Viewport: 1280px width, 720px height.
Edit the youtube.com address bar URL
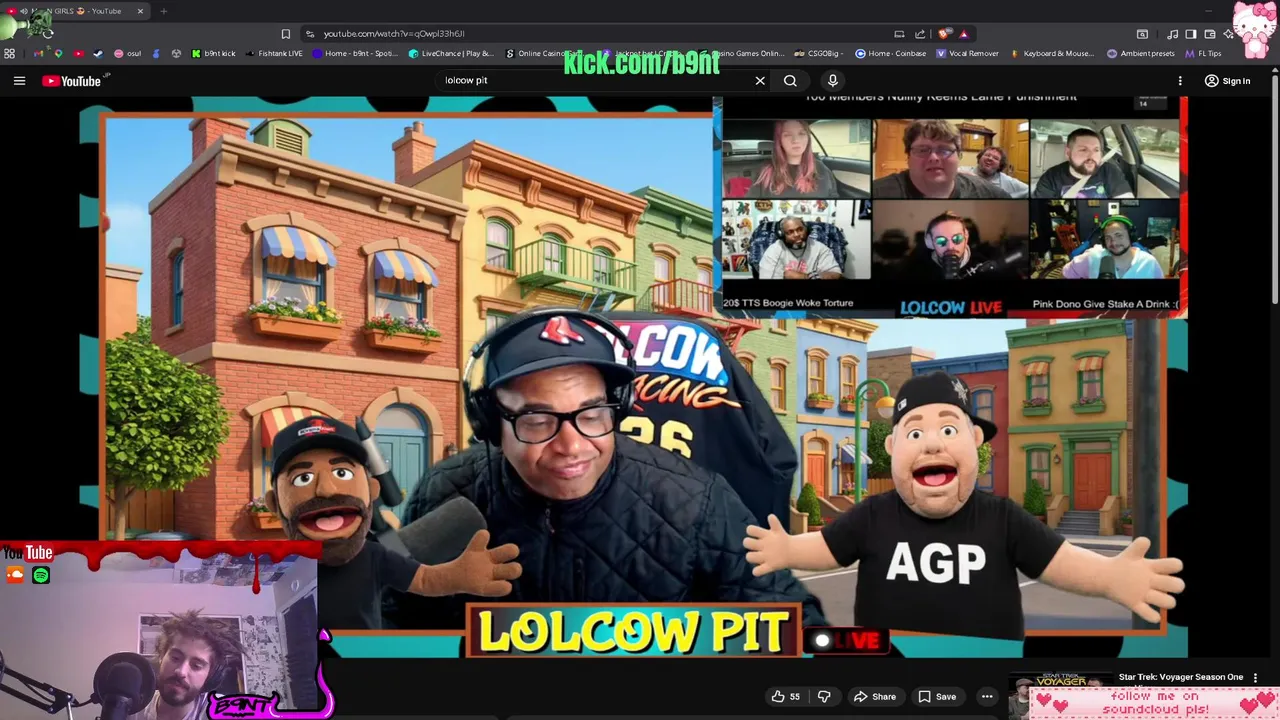(x=394, y=33)
